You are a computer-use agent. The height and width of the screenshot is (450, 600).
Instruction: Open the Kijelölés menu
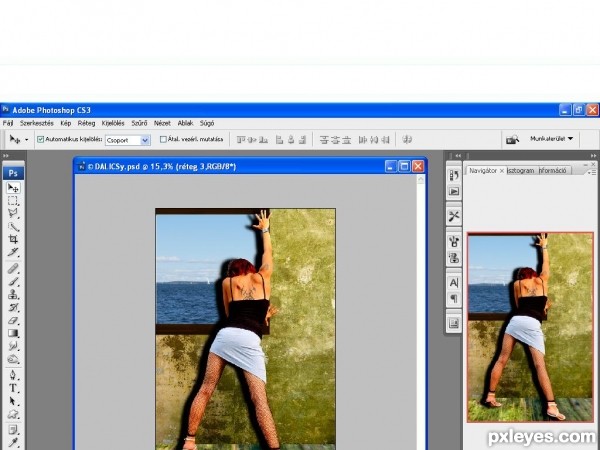(113, 123)
